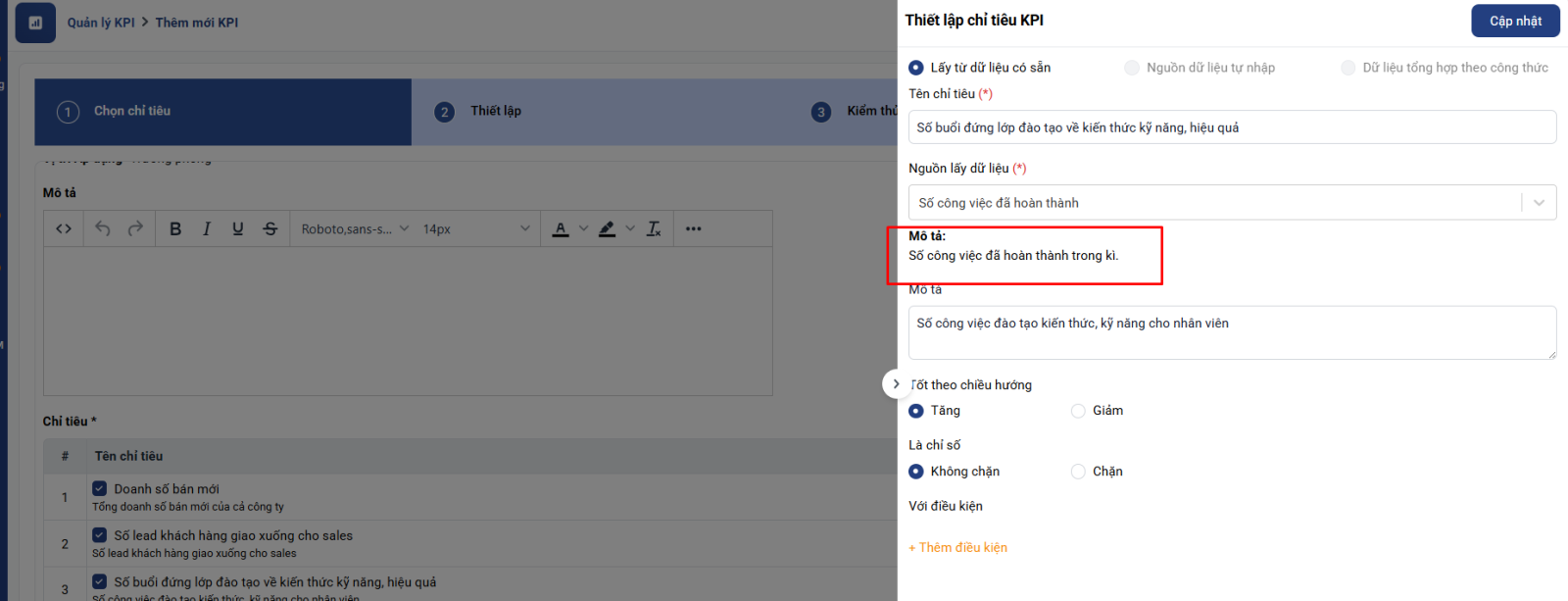
Task: Open the three-dots more options menu
Action: (693, 228)
